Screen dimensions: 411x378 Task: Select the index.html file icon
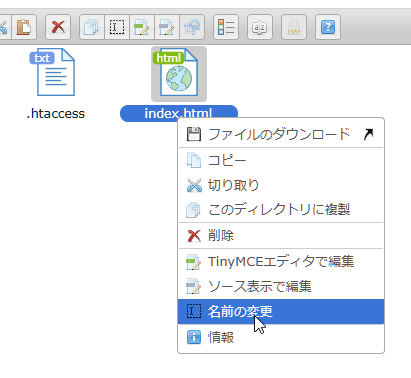point(179,74)
